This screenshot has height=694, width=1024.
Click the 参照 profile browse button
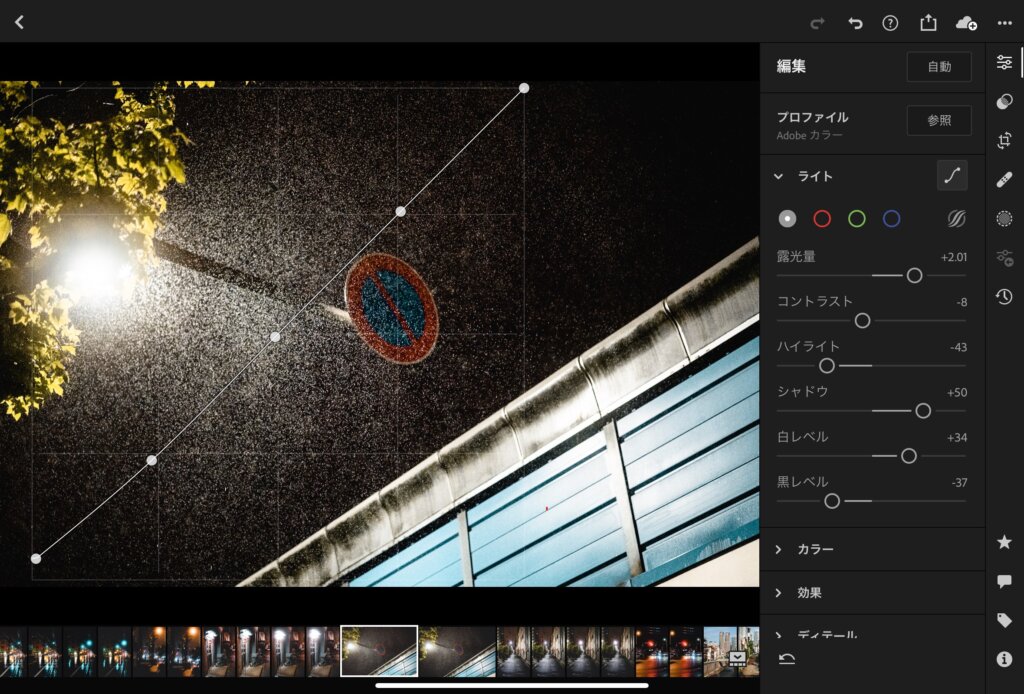[939, 120]
